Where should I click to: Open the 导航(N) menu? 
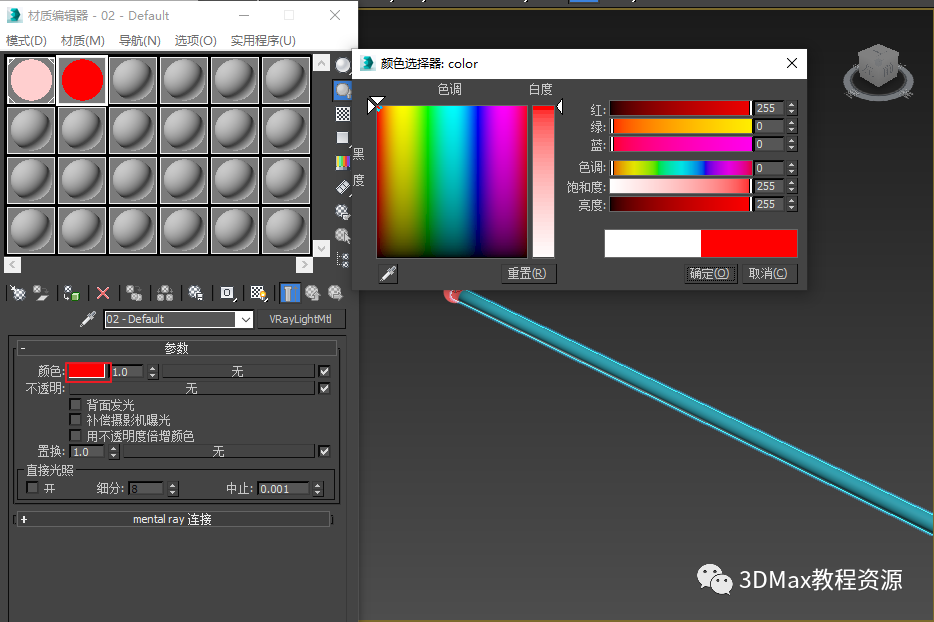(139, 41)
